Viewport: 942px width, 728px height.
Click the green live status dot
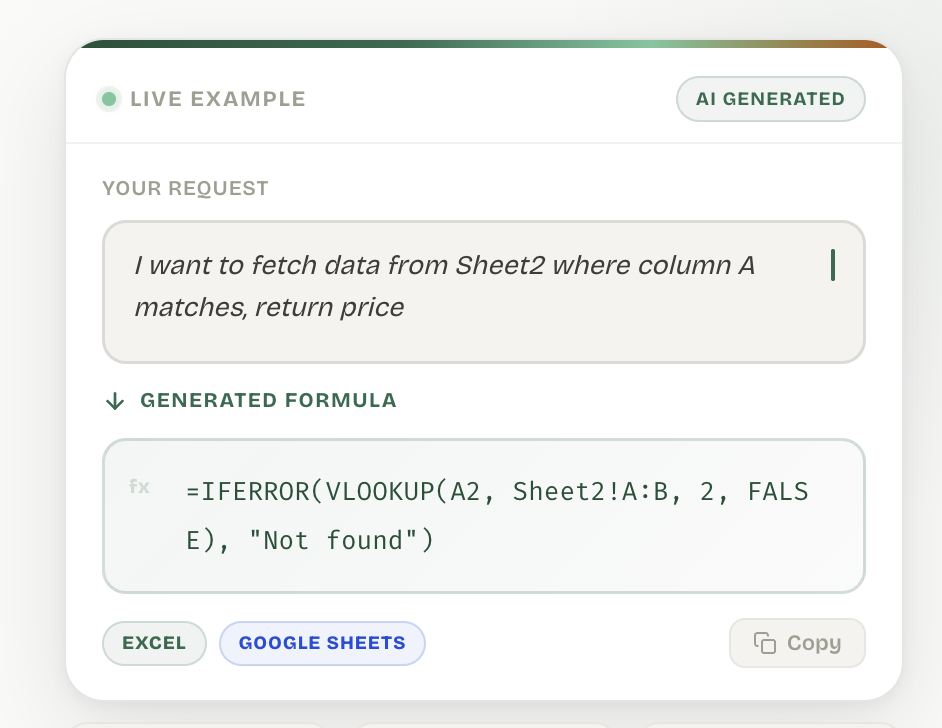pos(109,99)
